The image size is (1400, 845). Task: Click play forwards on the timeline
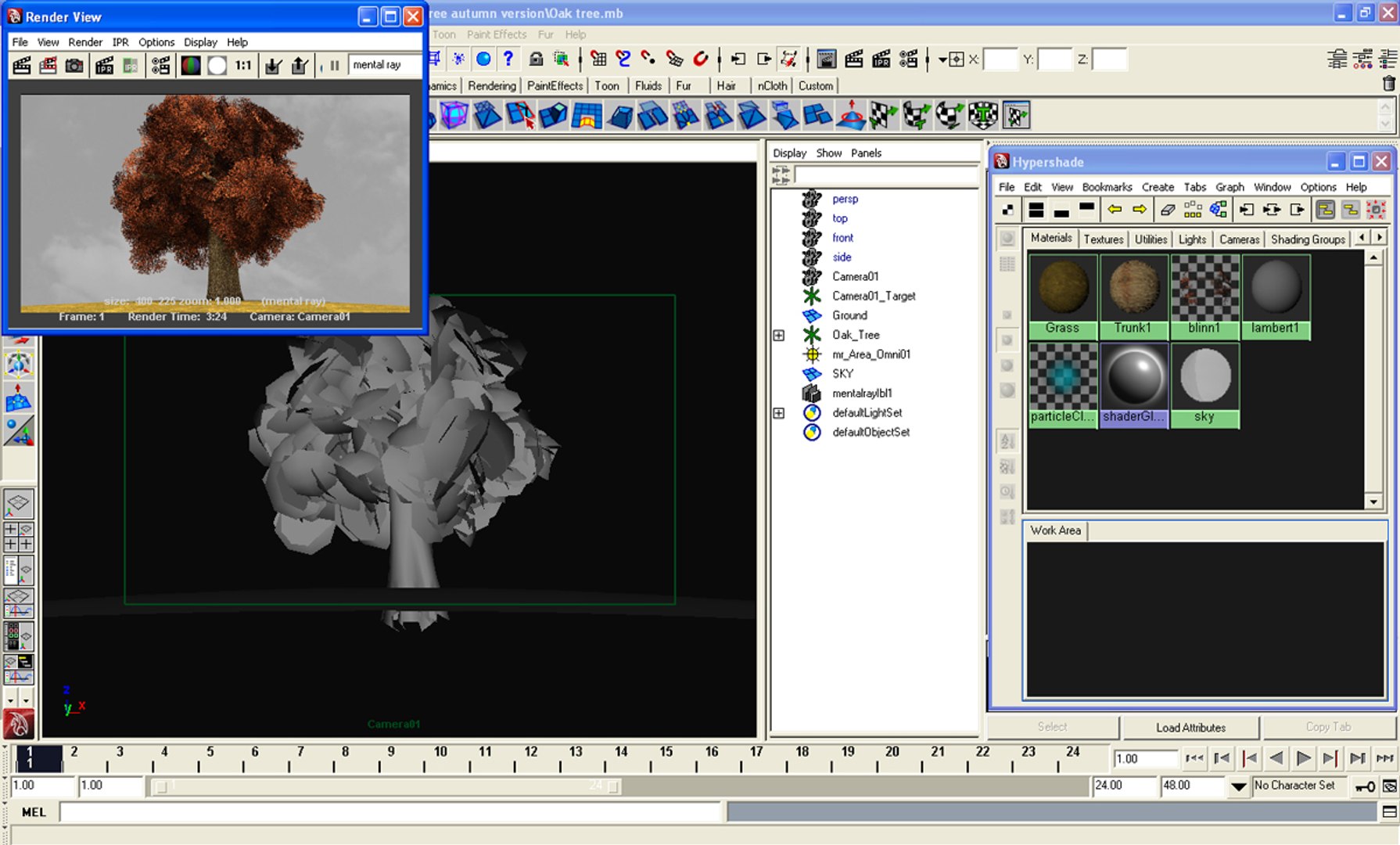[1303, 758]
